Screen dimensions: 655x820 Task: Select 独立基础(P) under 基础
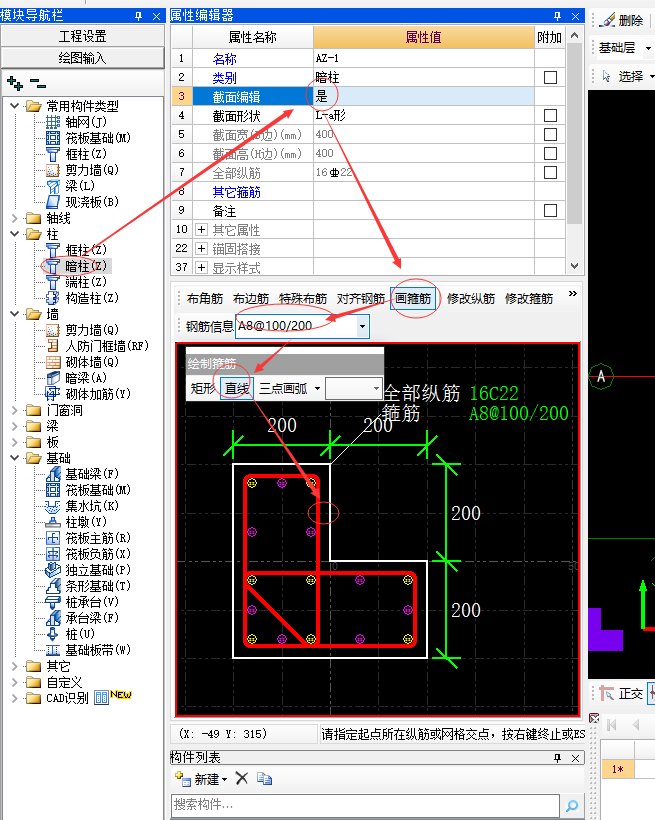tap(98, 570)
